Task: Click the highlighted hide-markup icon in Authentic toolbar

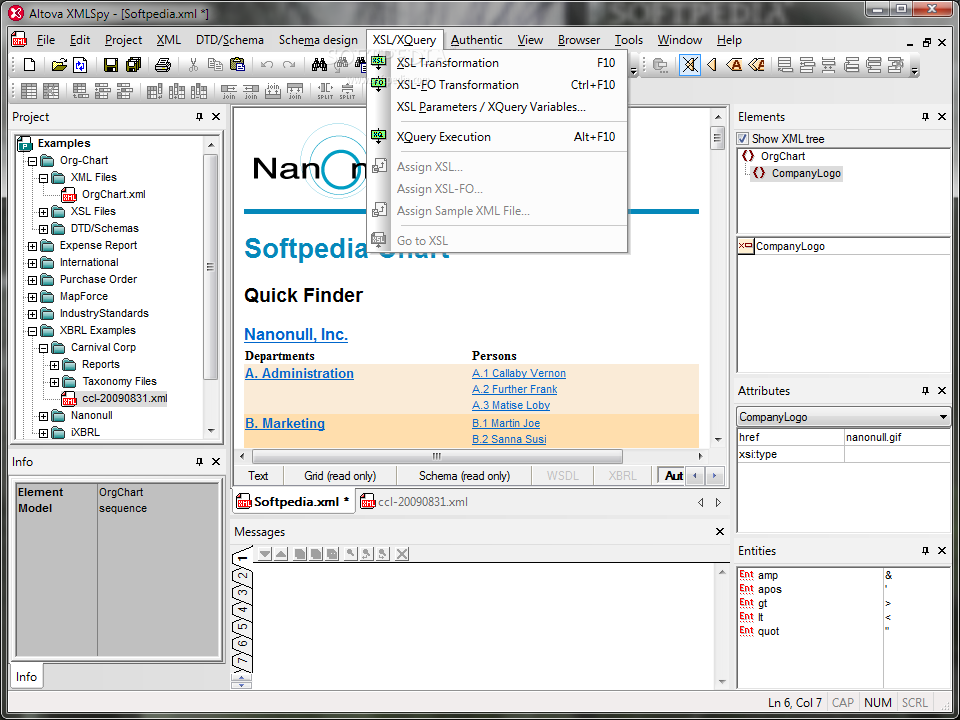Action: coord(689,64)
